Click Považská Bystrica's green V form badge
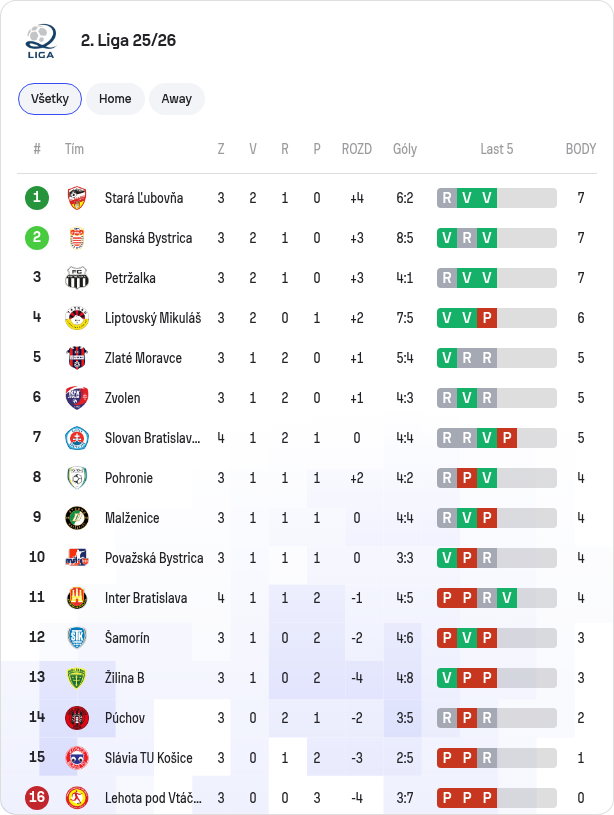The height and width of the screenshot is (815, 614). tap(447, 558)
